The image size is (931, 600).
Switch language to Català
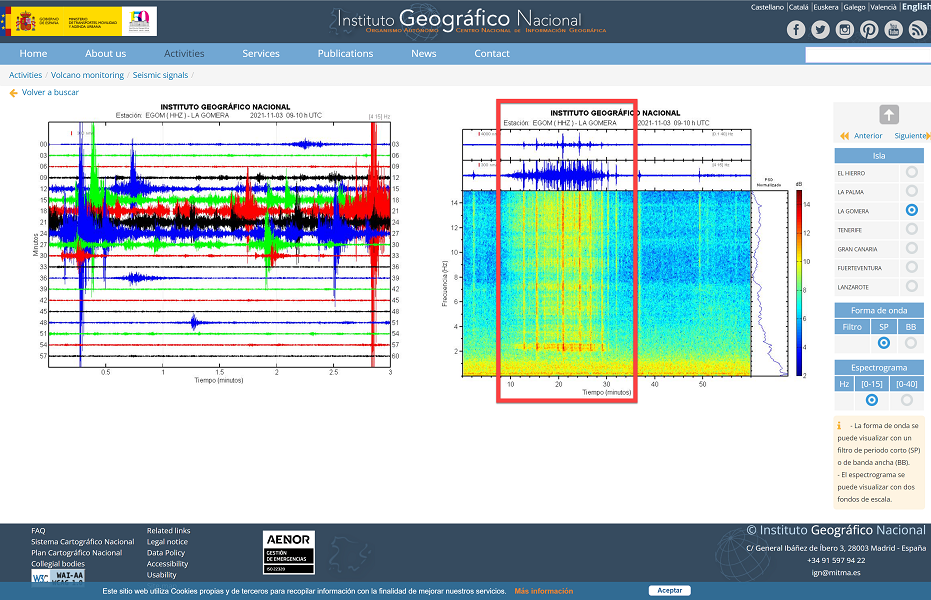(799, 7)
